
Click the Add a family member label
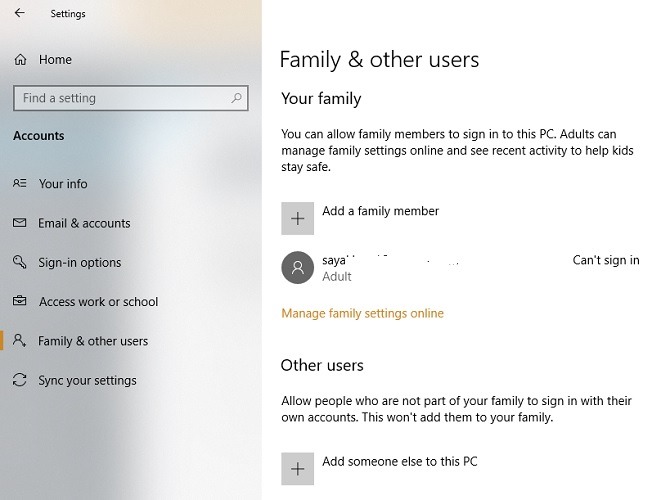pos(380,211)
